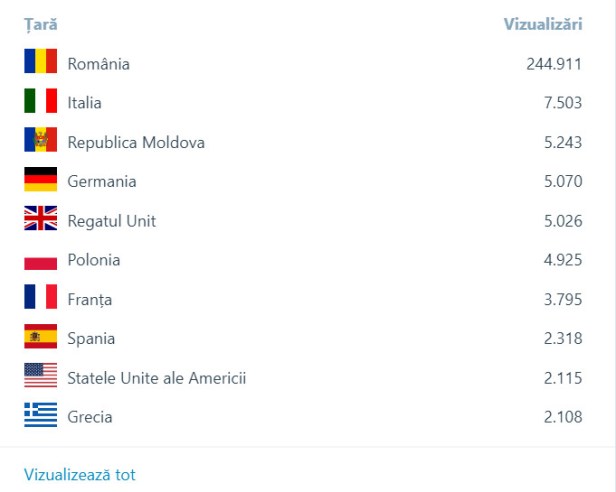Click the Țară column header
The image size is (616, 492).
40,23
